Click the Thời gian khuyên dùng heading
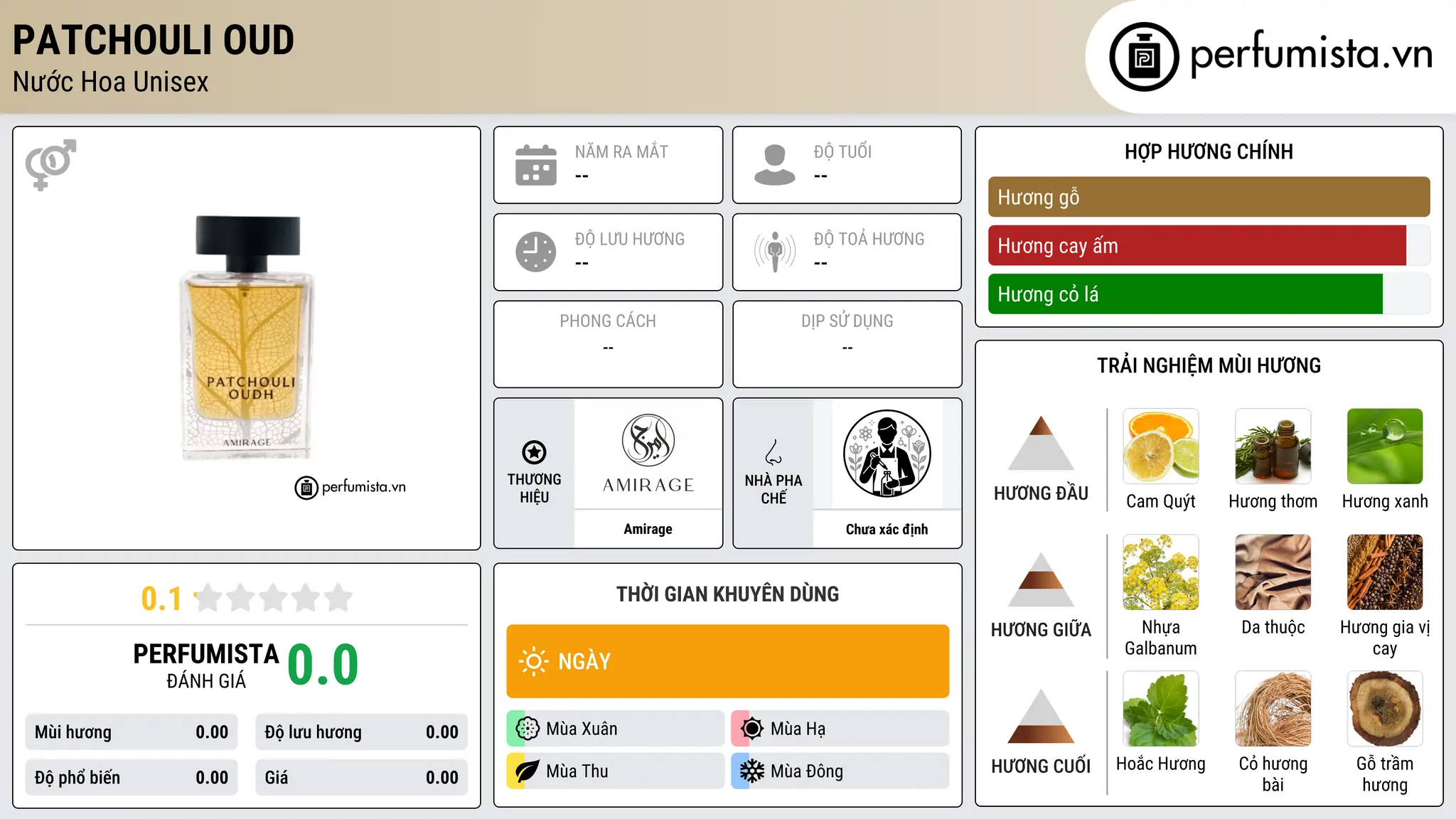This screenshot has width=1456, height=819. 728,594
